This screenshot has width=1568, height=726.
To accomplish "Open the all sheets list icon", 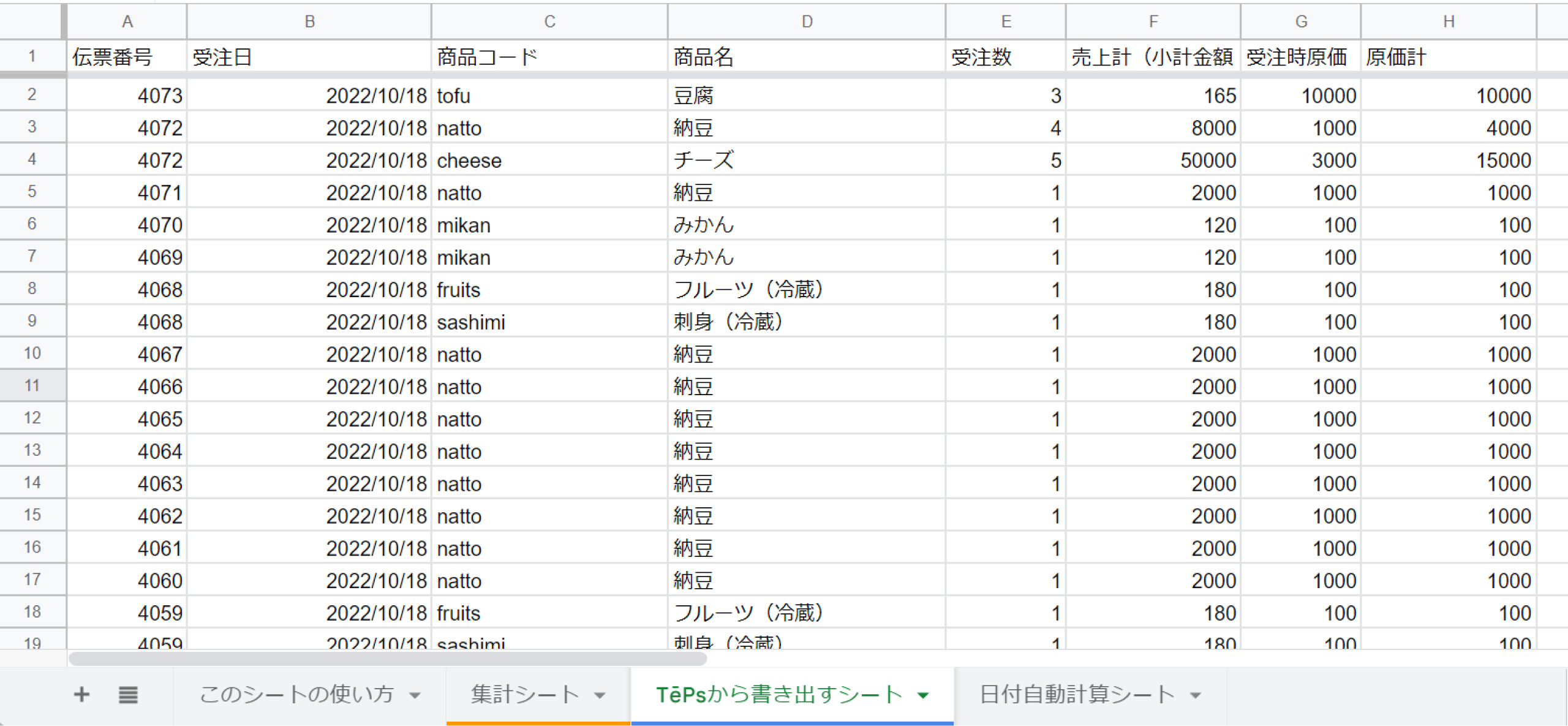I will (x=128, y=695).
